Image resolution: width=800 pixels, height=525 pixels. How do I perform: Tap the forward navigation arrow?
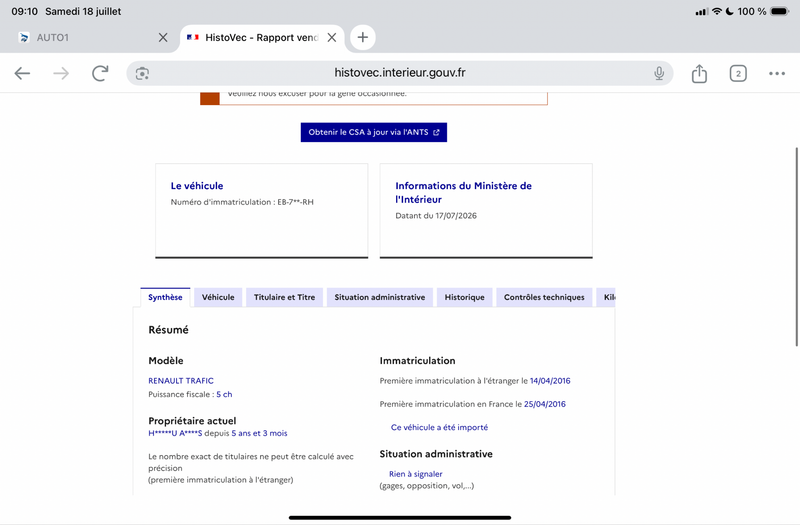[x=61, y=73]
